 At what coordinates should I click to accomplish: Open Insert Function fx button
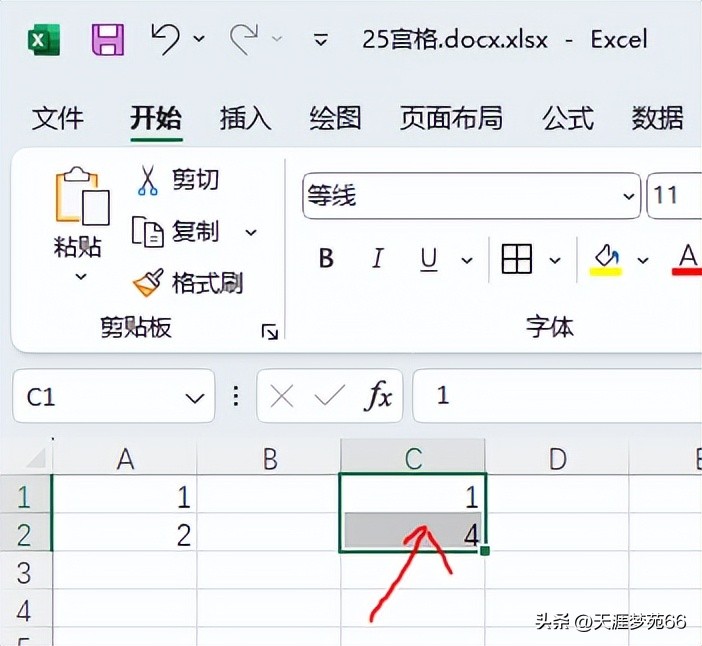[379, 396]
